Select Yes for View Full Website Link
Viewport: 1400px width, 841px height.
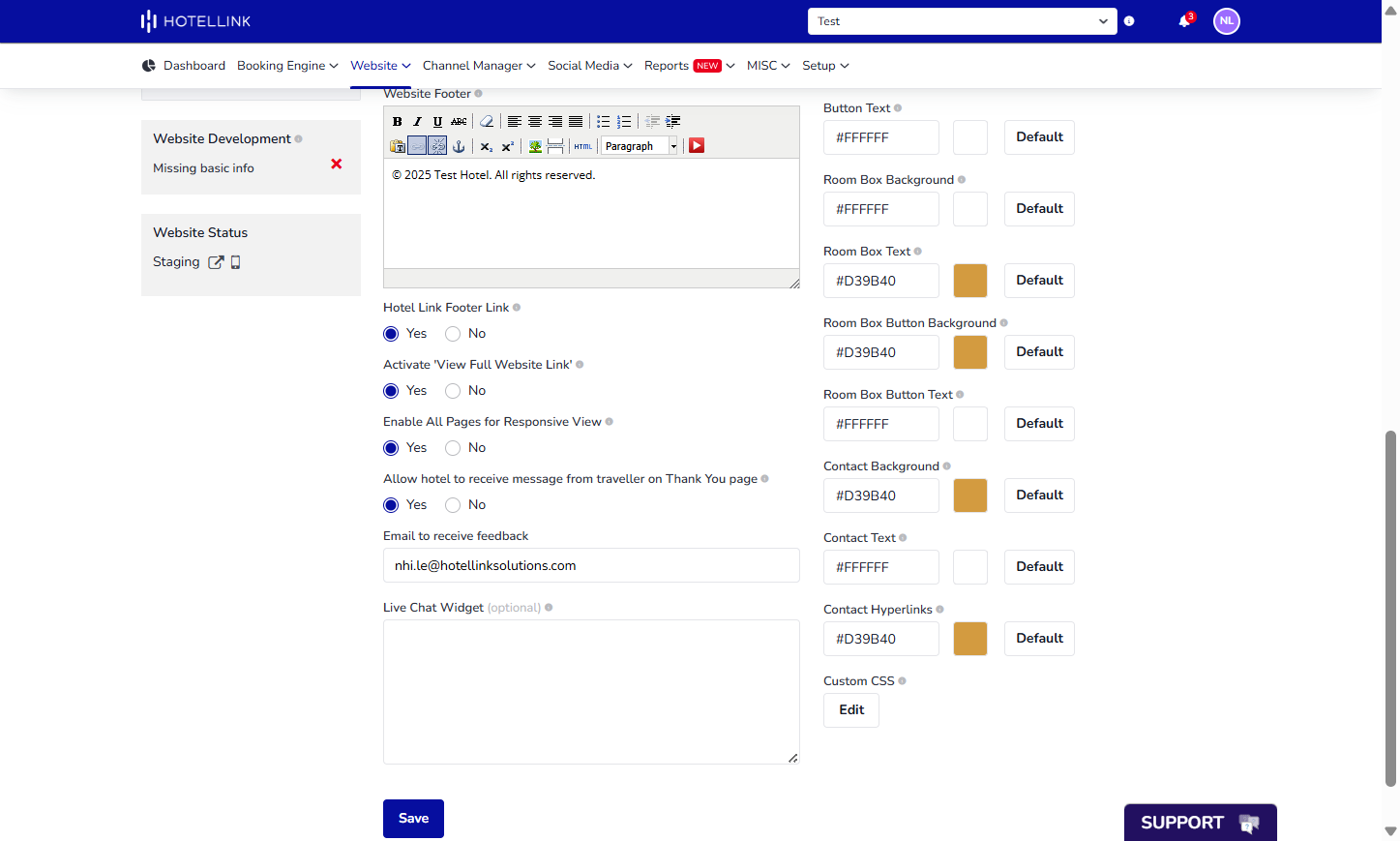(x=391, y=391)
